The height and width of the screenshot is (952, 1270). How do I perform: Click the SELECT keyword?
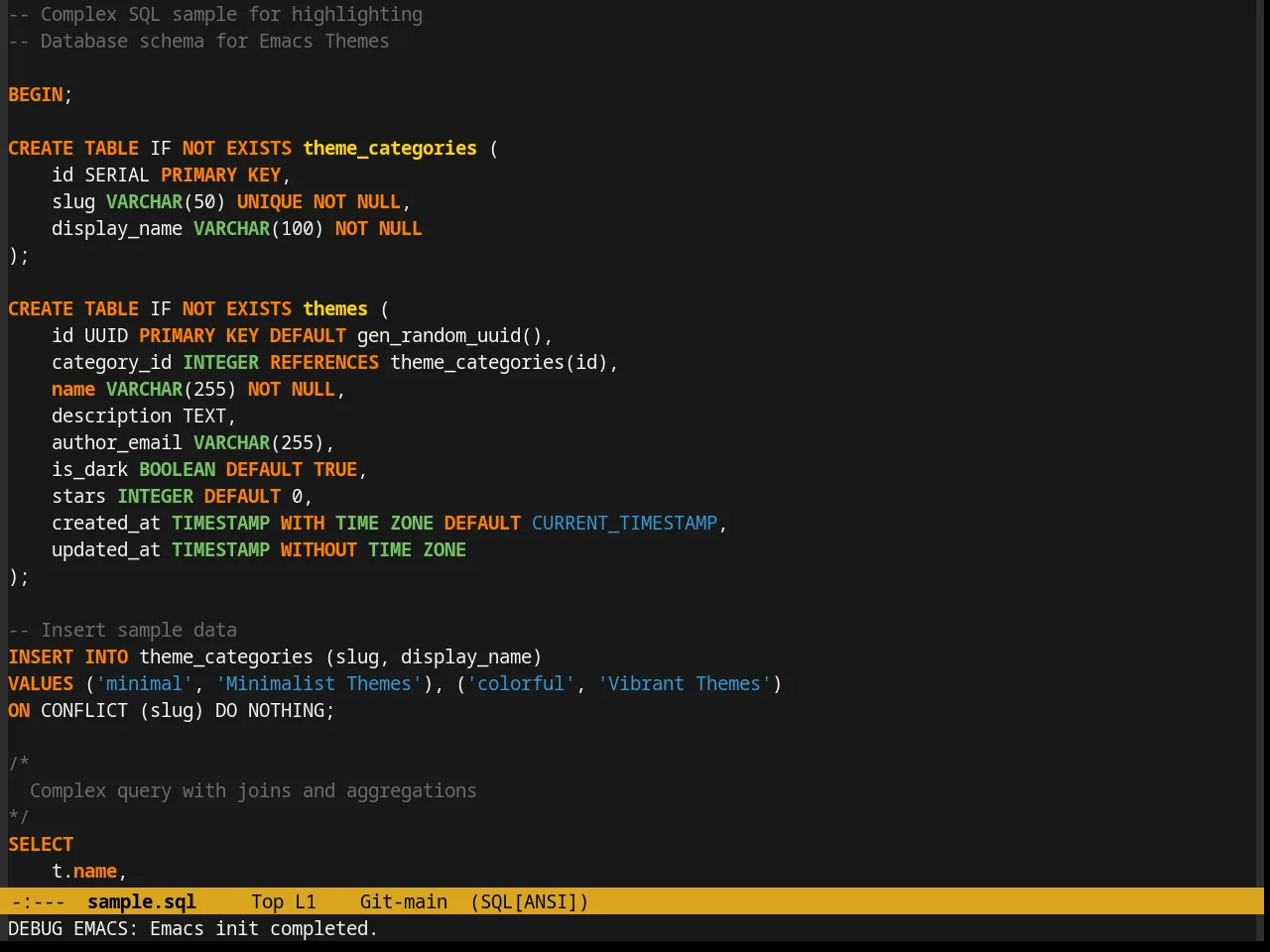tap(41, 844)
